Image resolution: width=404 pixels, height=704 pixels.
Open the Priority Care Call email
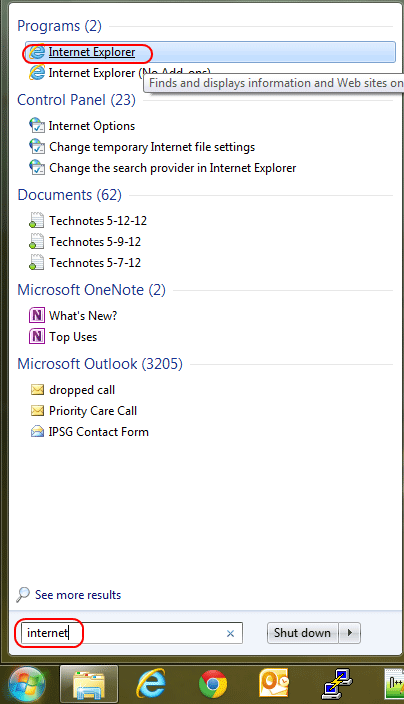pos(93,411)
